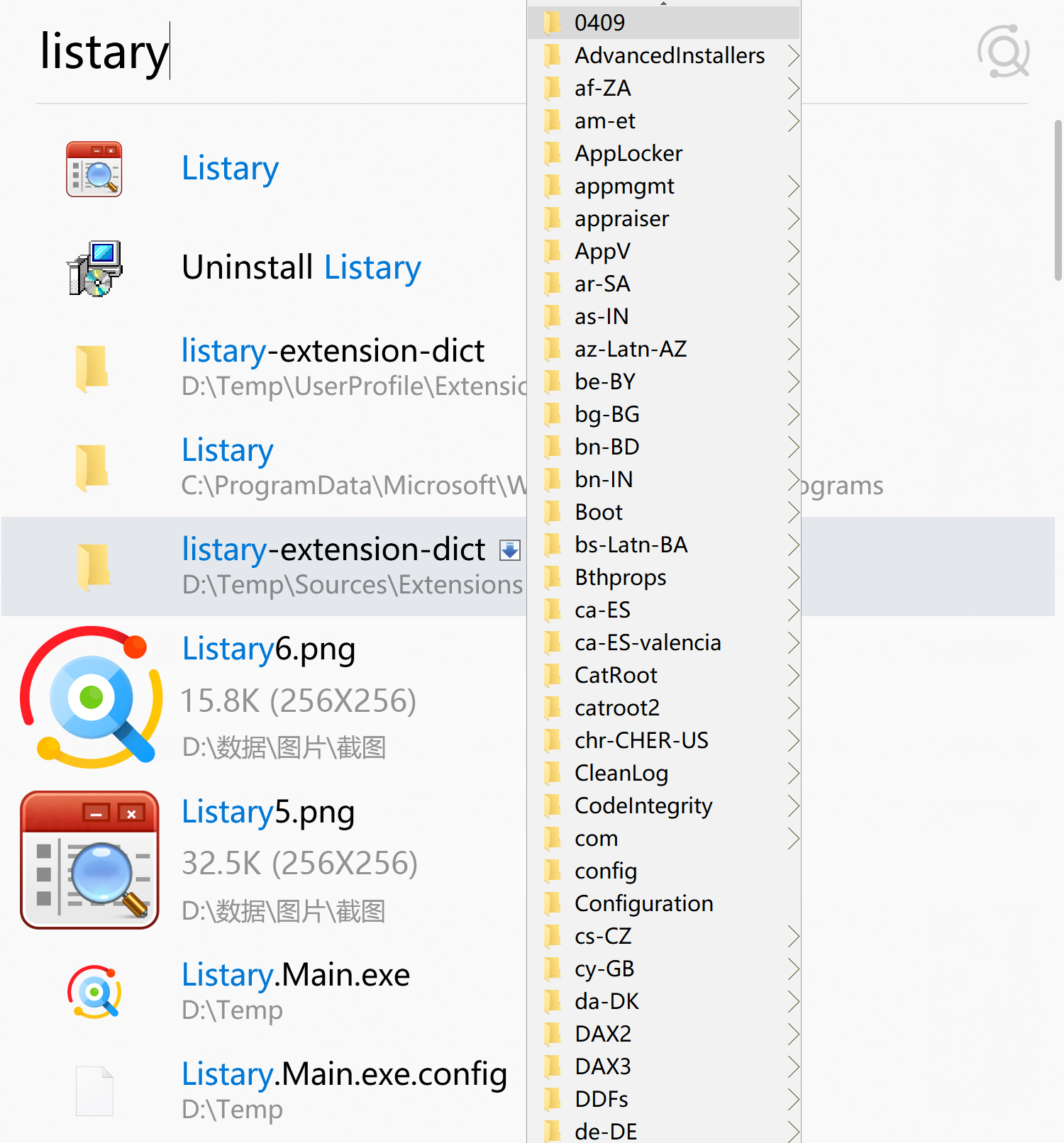This screenshot has height=1143, width=1064.
Task: Select the AdvancedInstallers folder entry
Action: 664,55
